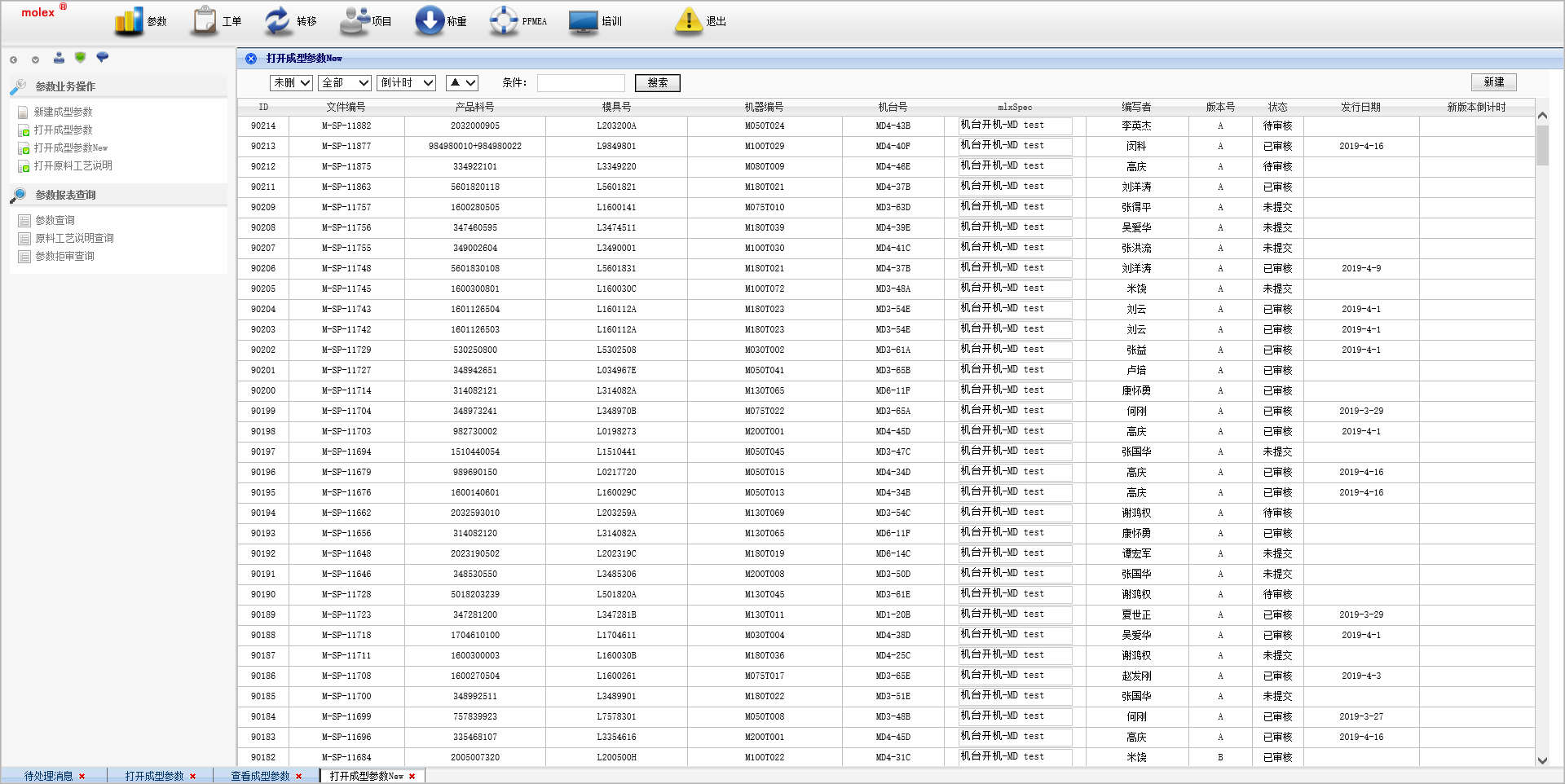Click the green shield icon in sidebar
This screenshot has width=1565, height=784.
click(80, 58)
